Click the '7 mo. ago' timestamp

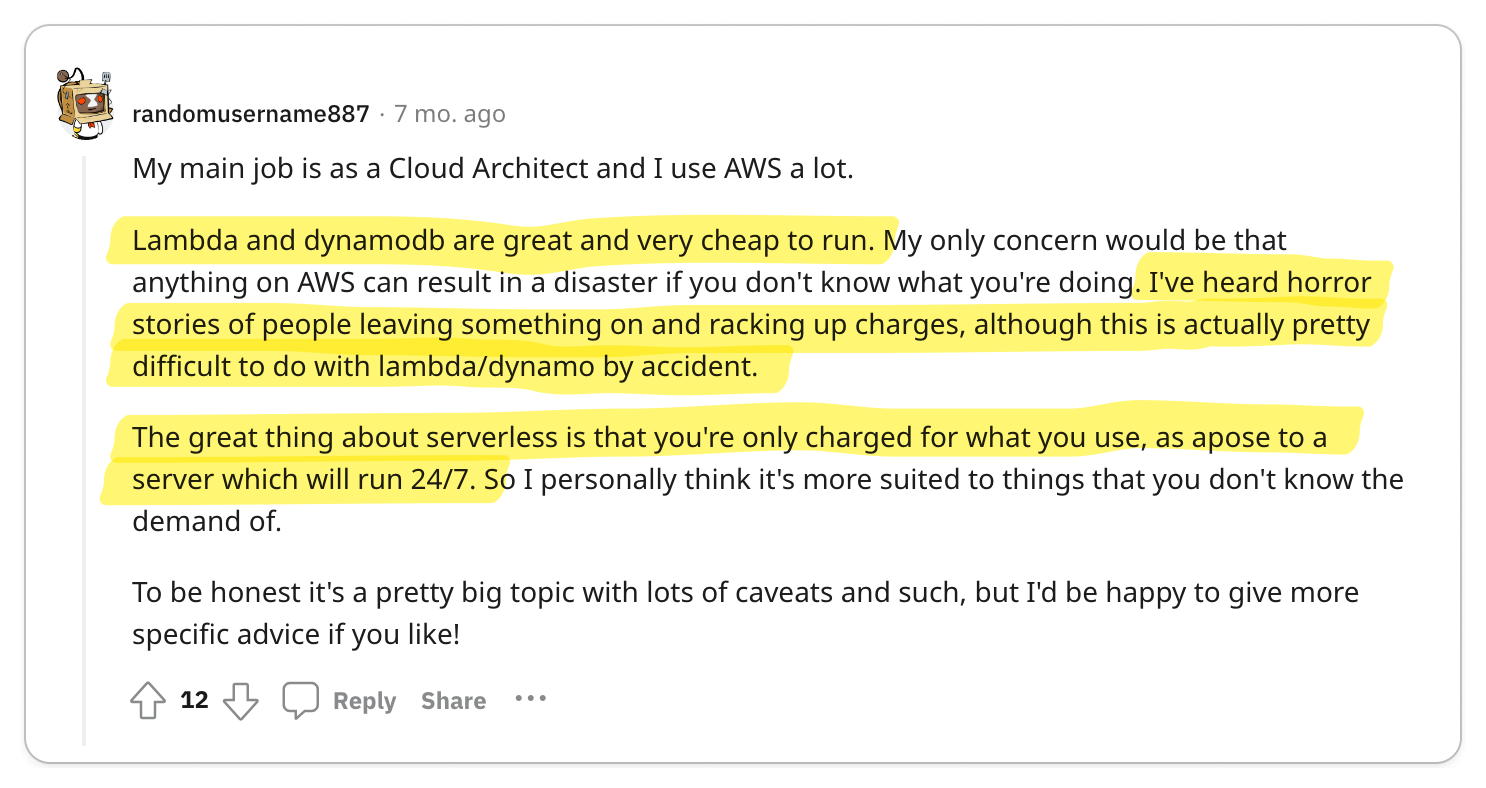(449, 114)
